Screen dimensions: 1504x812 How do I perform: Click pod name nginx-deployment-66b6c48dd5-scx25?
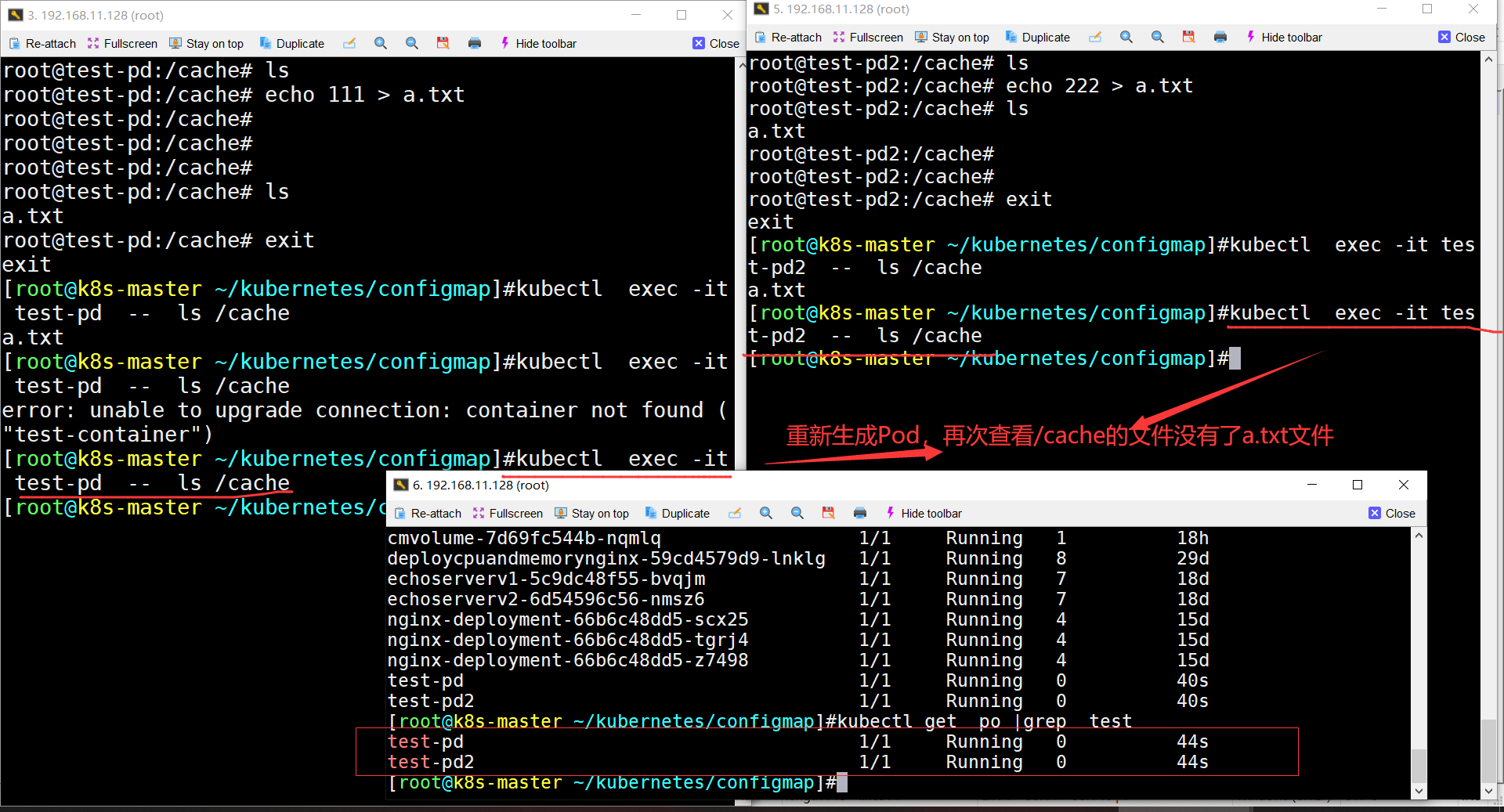tap(568, 619)
